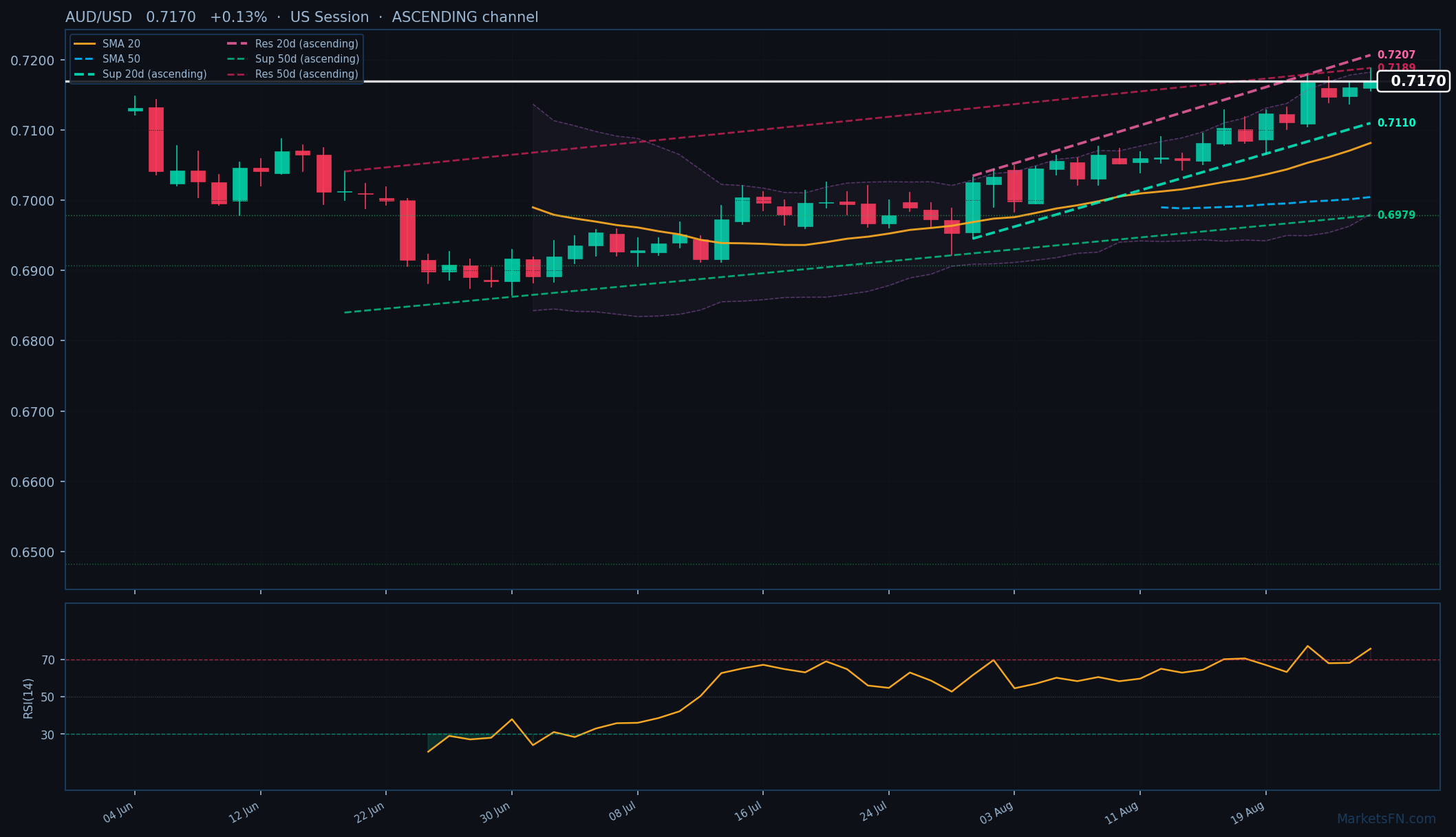Click Sup 50d (ascending) legend entry

[x=292, y=59]
